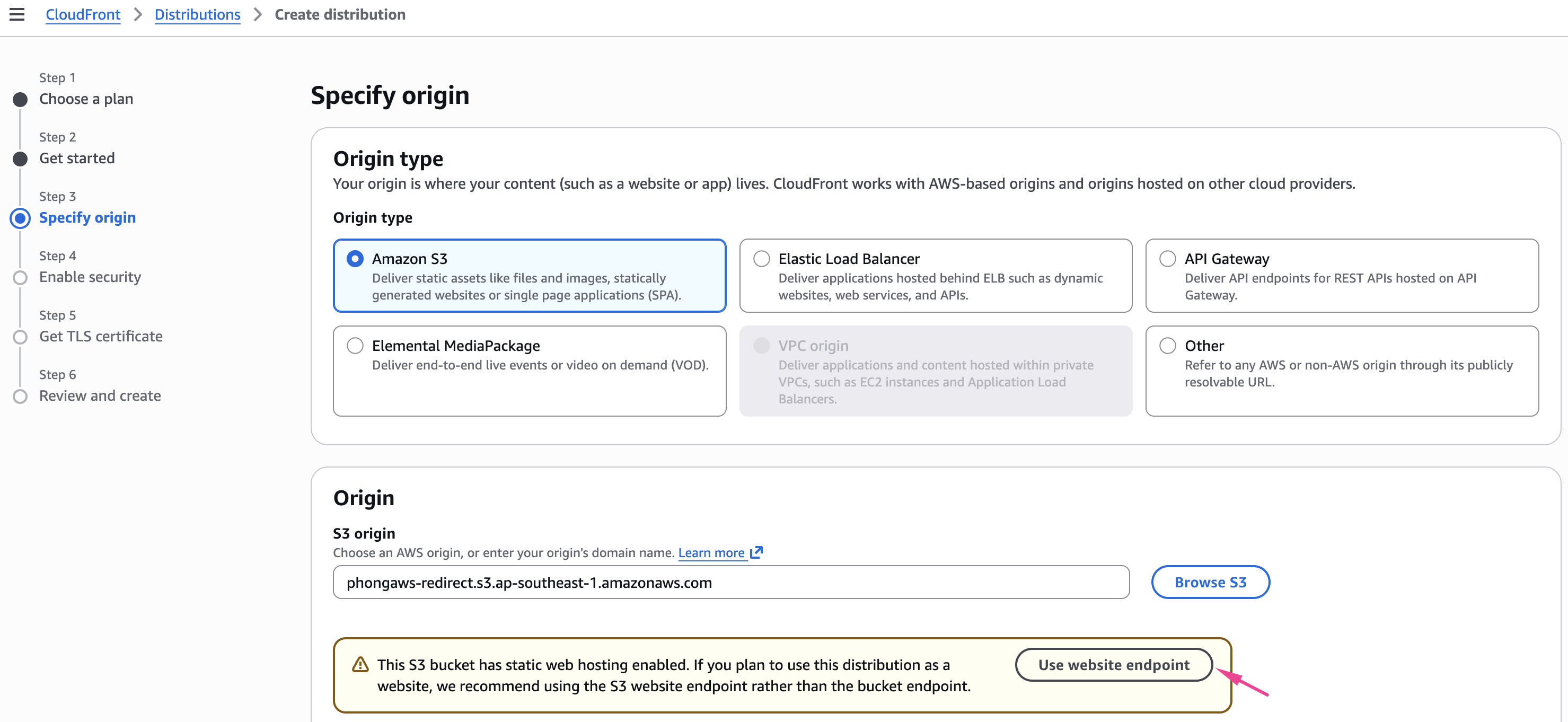
Task: Jump to Choose a plan step
Action: (86, 99)
